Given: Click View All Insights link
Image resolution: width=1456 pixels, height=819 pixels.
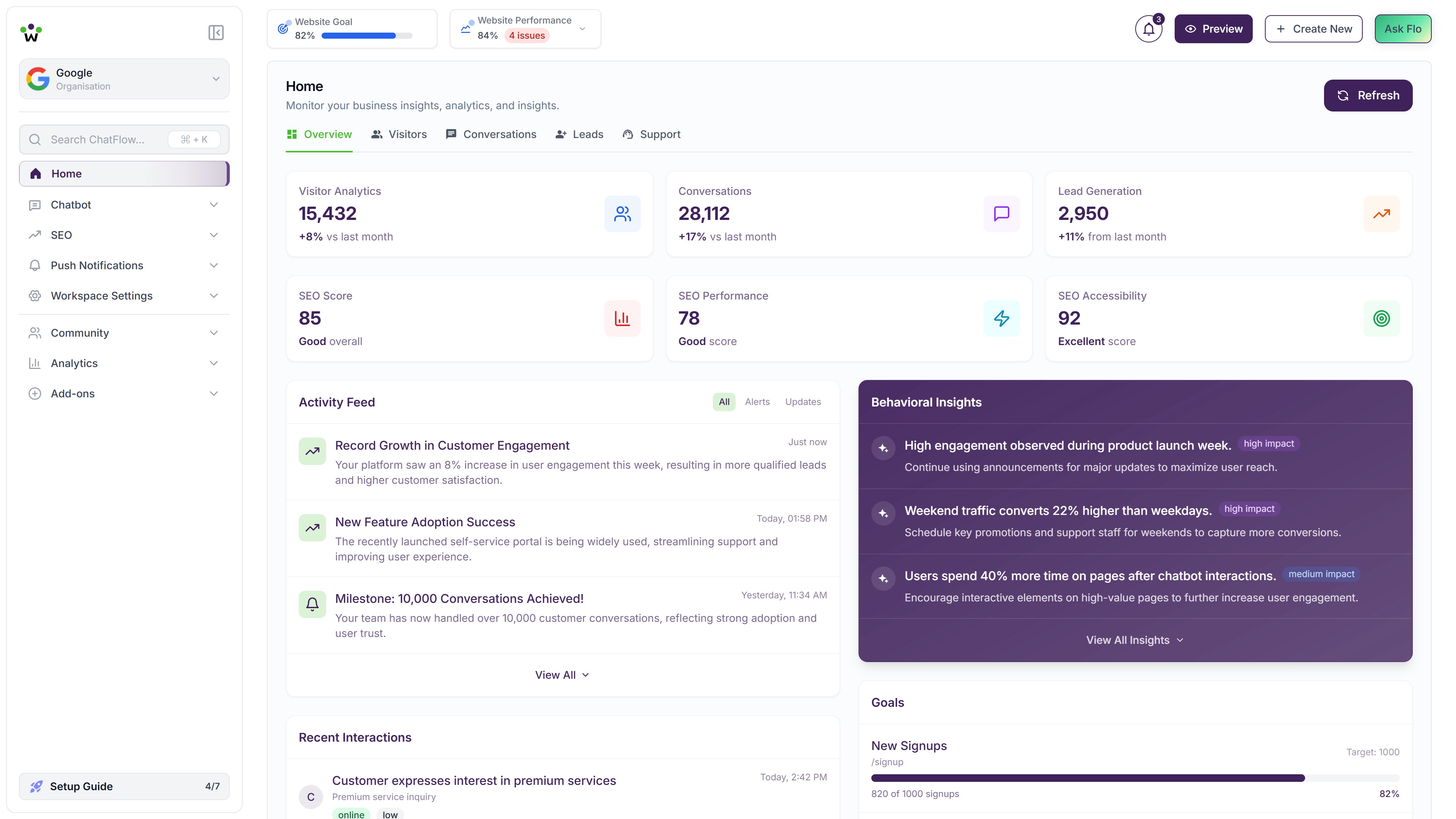Looking at the screenshot, I should click(1134, 640).
